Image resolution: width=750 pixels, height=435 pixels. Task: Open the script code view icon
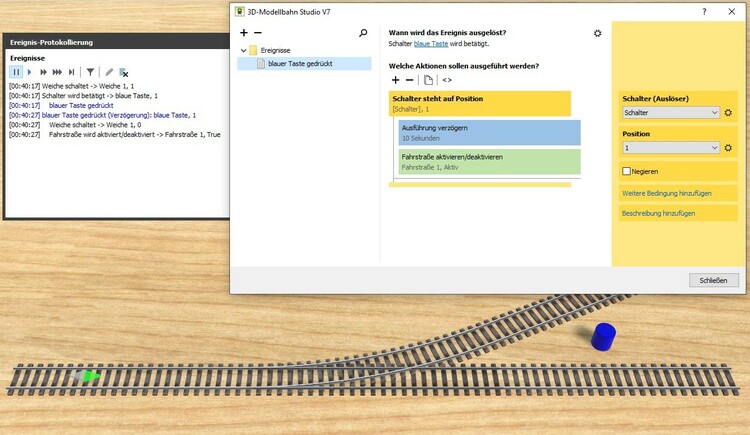[x=447, y=80]
